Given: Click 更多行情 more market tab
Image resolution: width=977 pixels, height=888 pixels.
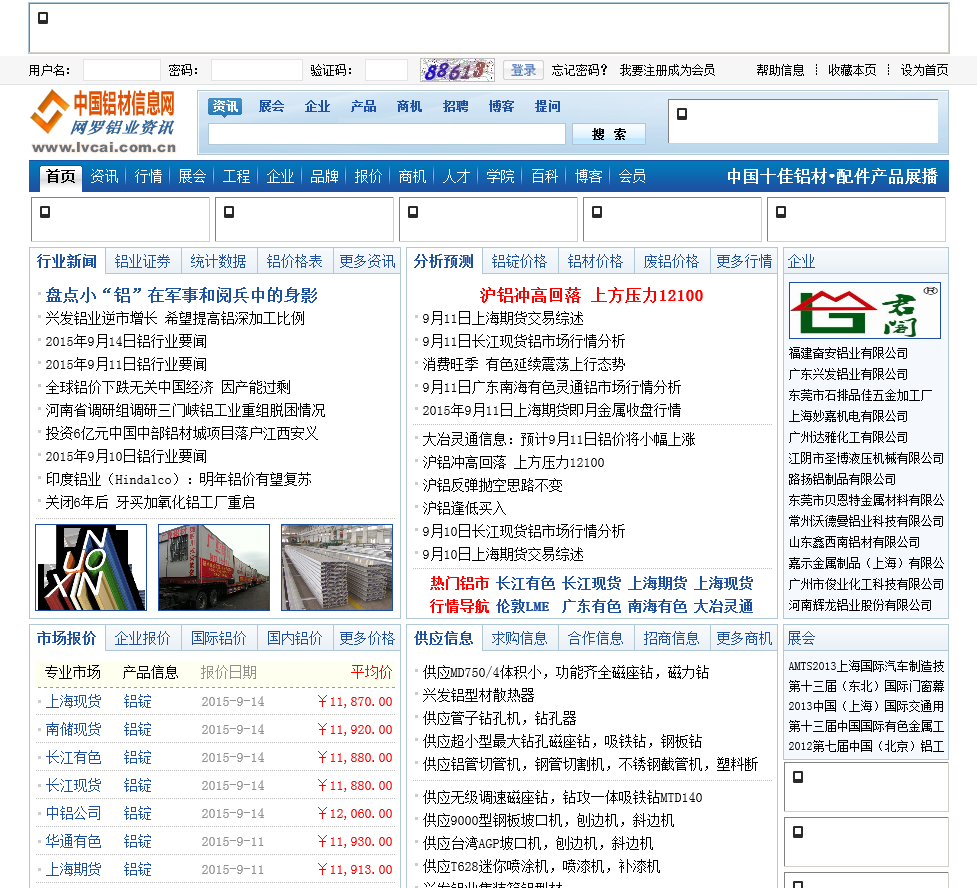Looking at the screenshot, I should coord(744,261).
